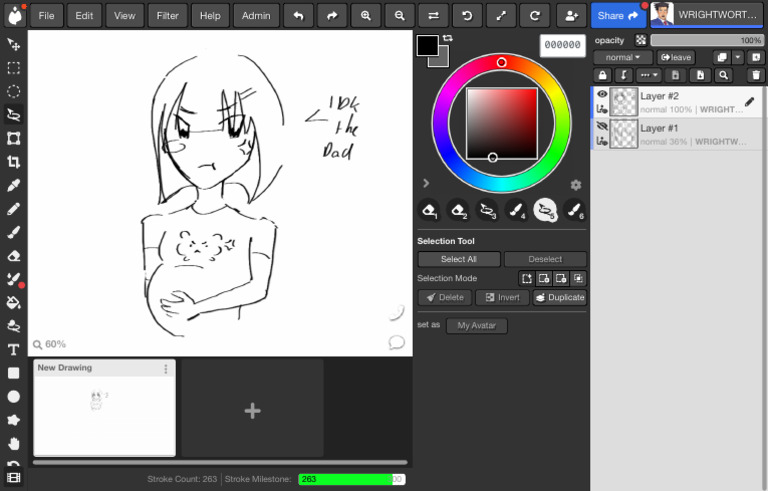Viewport: 768px width, 491px height.
Task: Click the blue Share button
Action: coord(617,16)
